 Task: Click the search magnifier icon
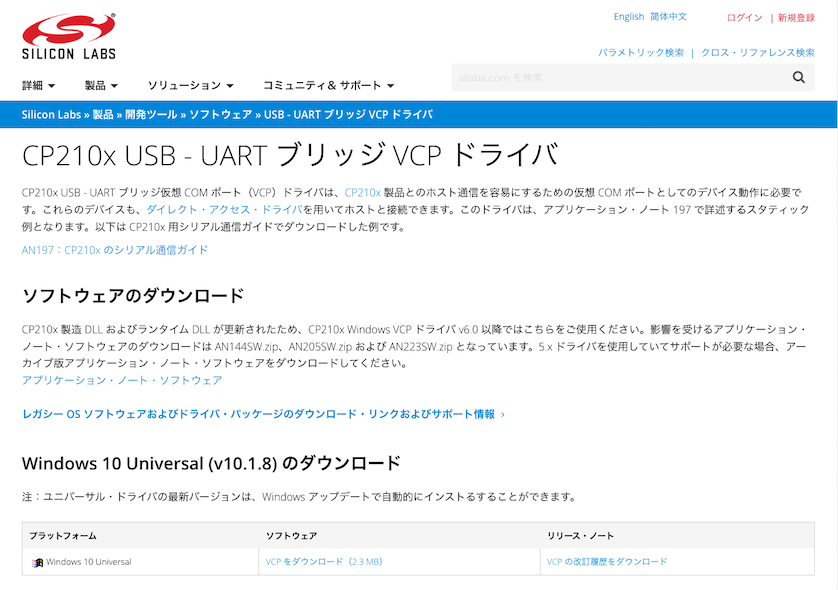798,77
